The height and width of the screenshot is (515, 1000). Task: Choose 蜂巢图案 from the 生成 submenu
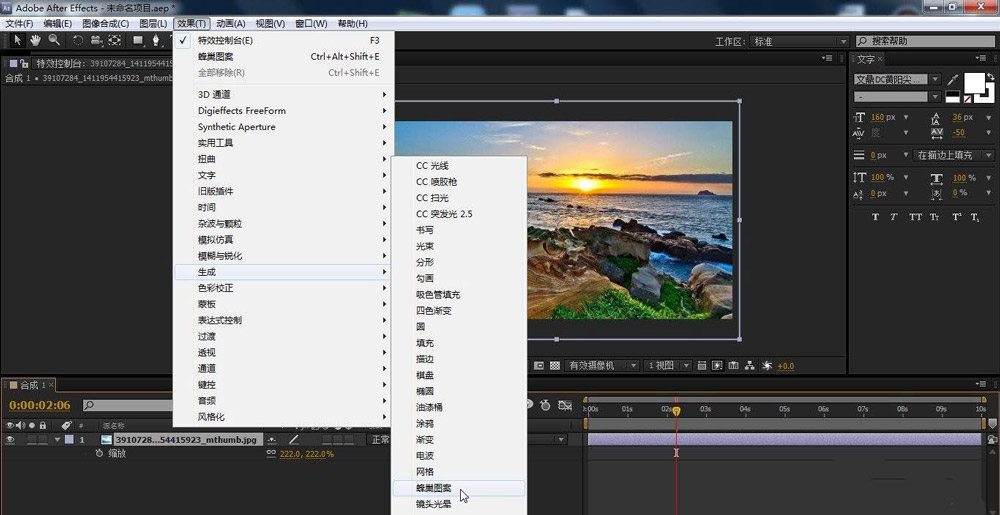[434, 488]
